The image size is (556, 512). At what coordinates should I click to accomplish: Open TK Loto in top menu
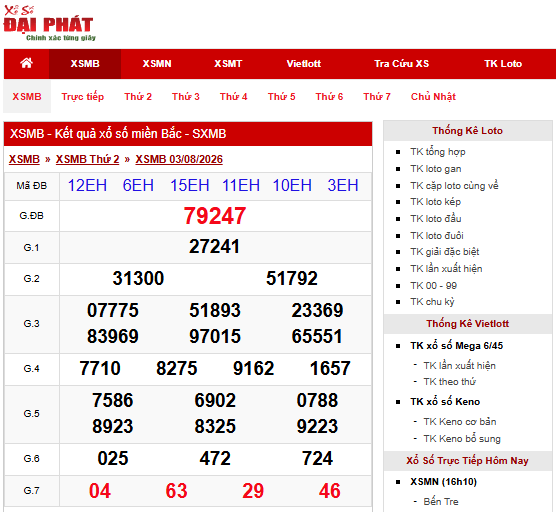503,64
